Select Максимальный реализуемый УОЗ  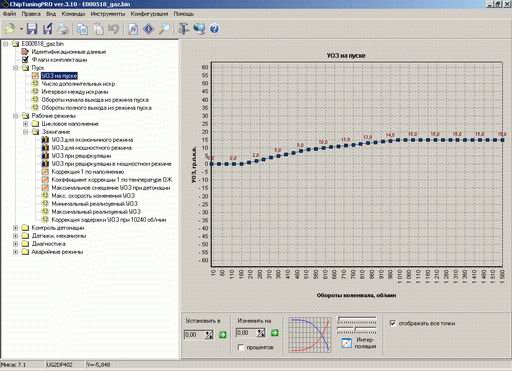96,212
